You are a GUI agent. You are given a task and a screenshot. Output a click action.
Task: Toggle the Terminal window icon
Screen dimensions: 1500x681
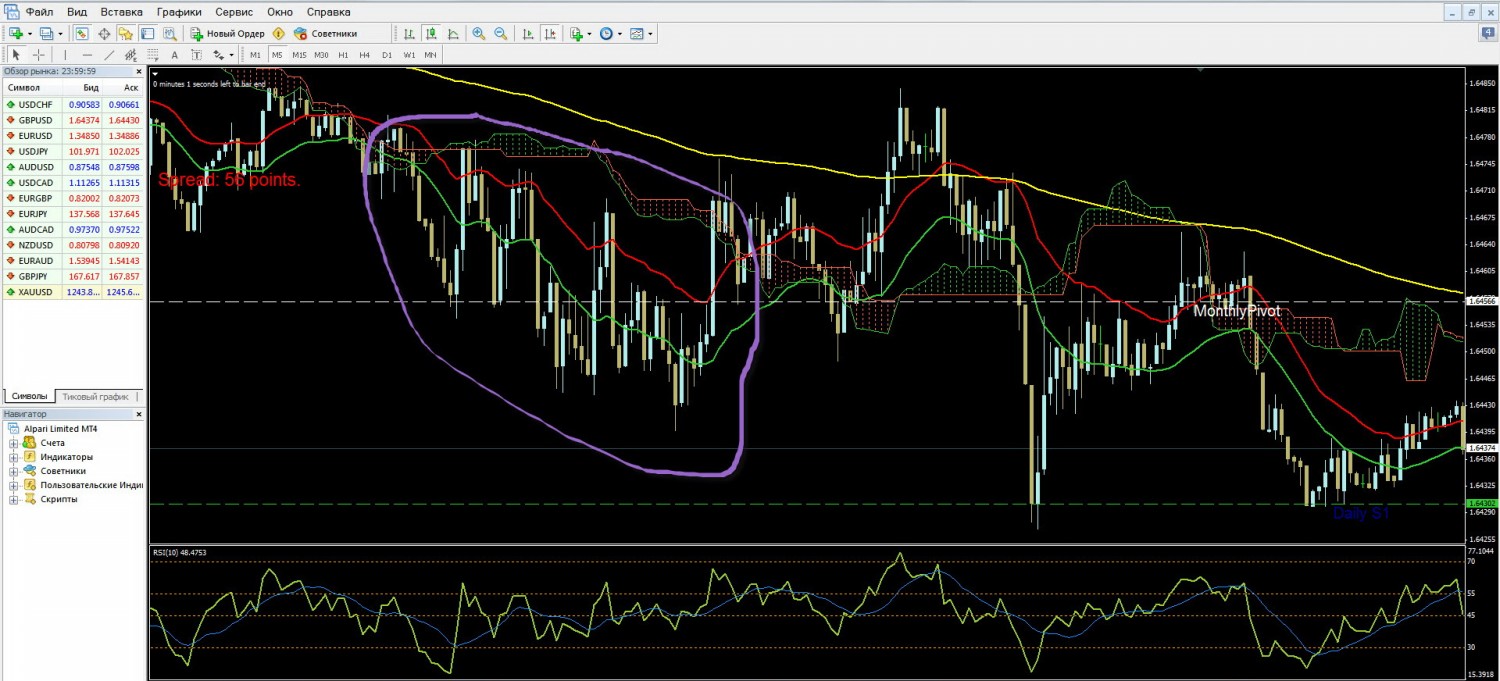coord(147,33)
